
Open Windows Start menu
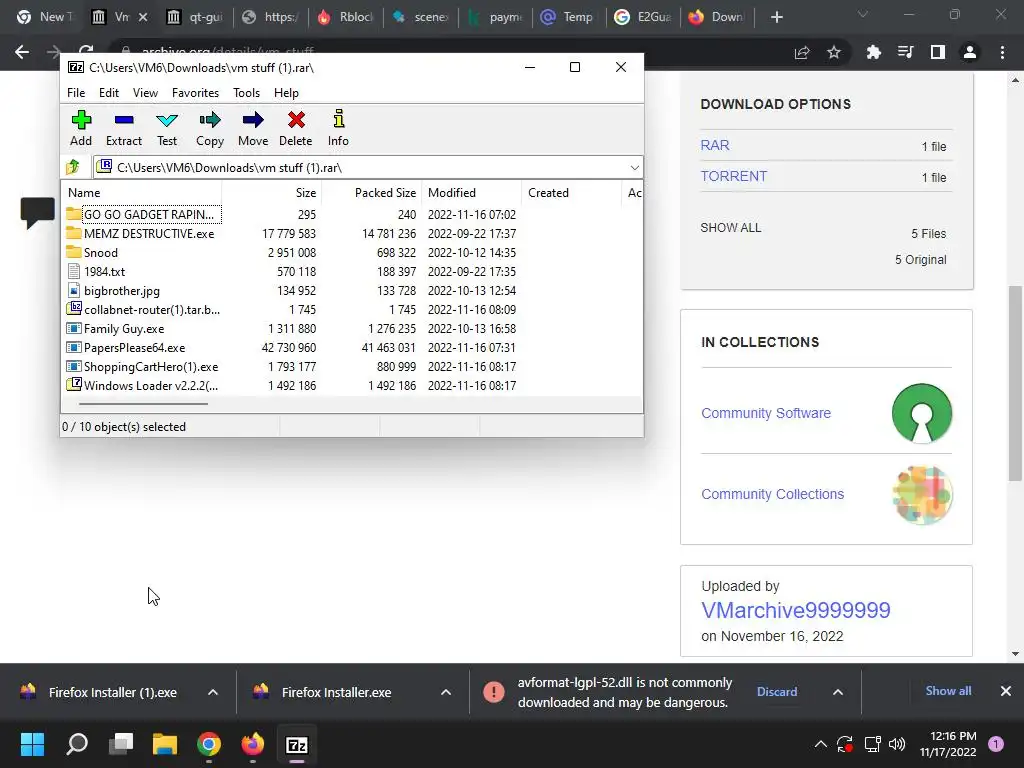click(32, 744)
